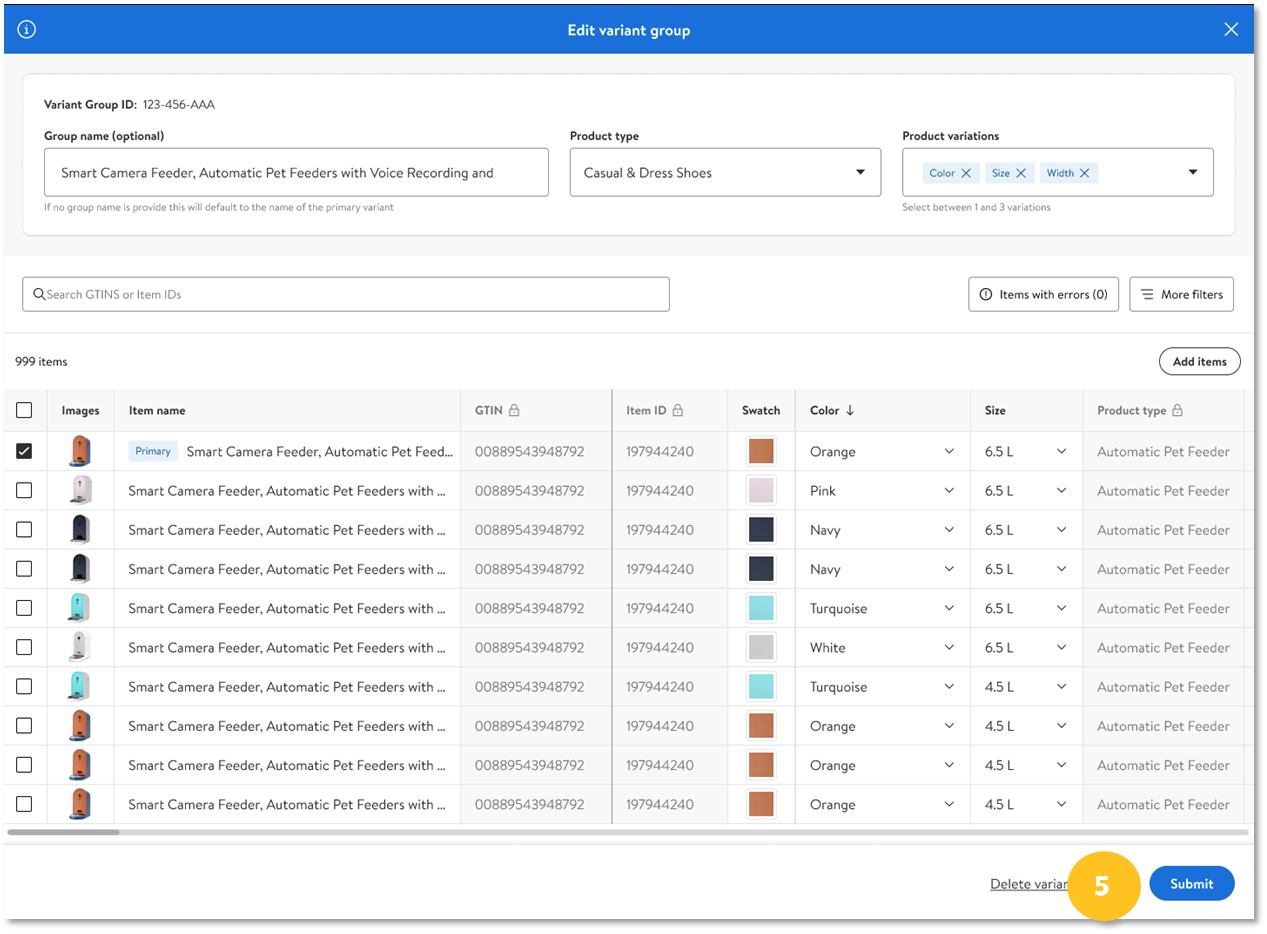Click the Items with errors info icon
This screenshot has height=934, width=1267.
[986, 295]
